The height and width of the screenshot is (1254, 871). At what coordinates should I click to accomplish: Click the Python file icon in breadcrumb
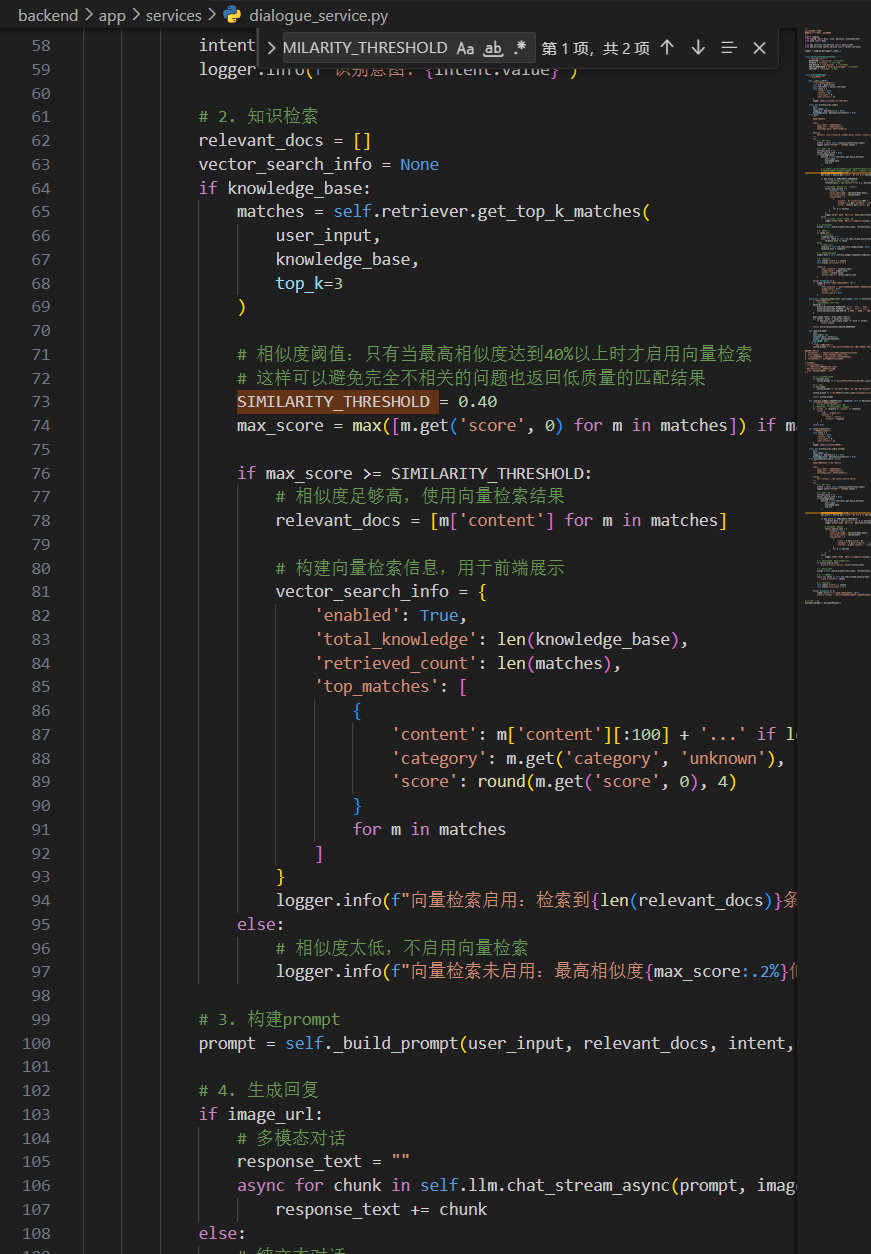tap(232, 16)
